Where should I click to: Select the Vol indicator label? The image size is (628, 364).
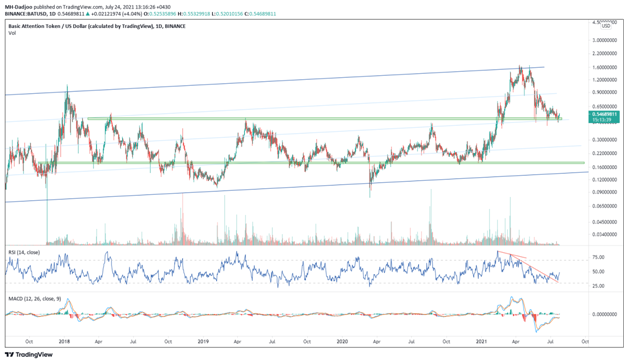click(x=12, y=33)
